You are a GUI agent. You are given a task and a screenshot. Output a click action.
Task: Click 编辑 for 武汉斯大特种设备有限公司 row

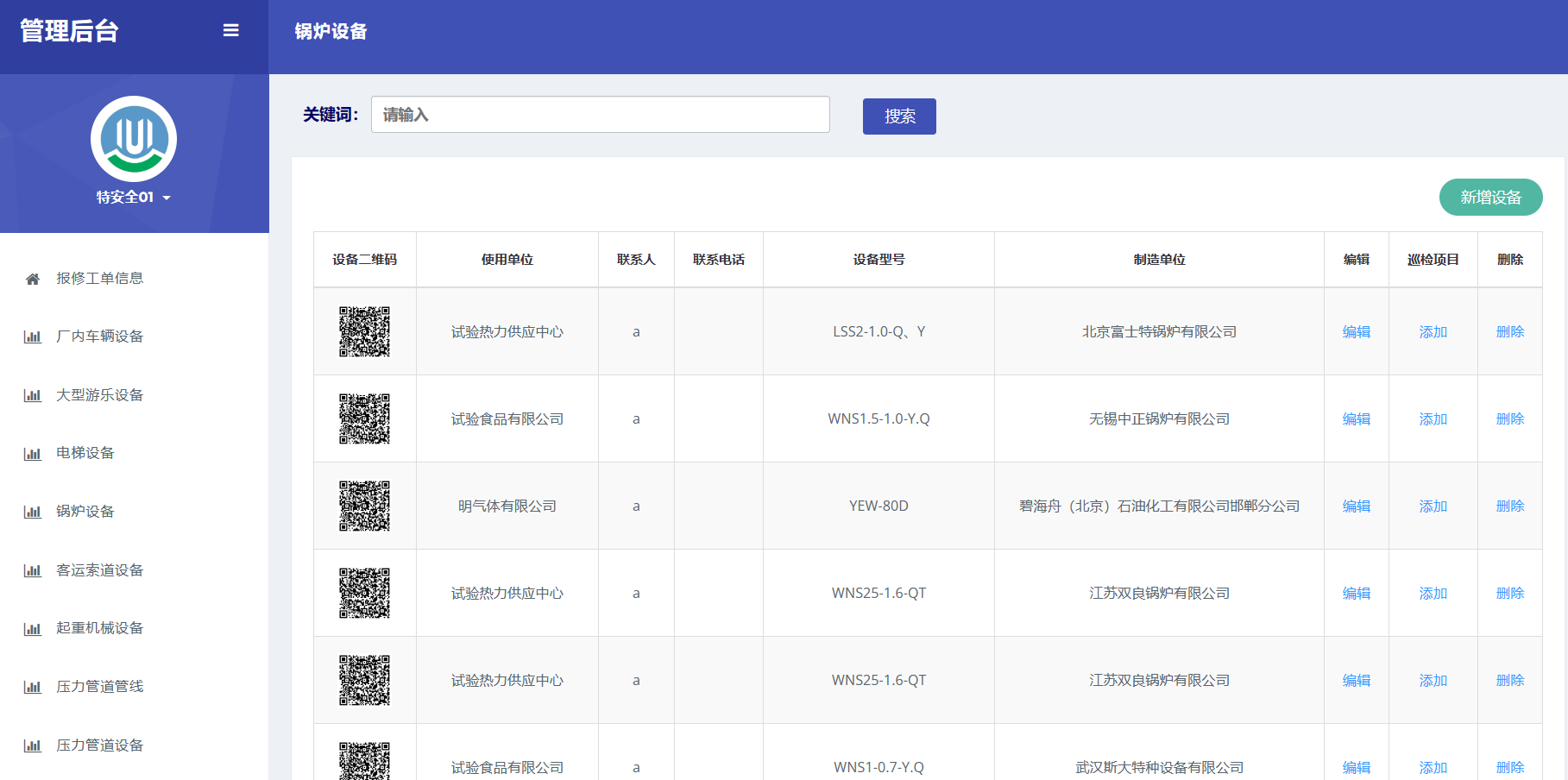pyautogui.click(x=1357, y=767)
